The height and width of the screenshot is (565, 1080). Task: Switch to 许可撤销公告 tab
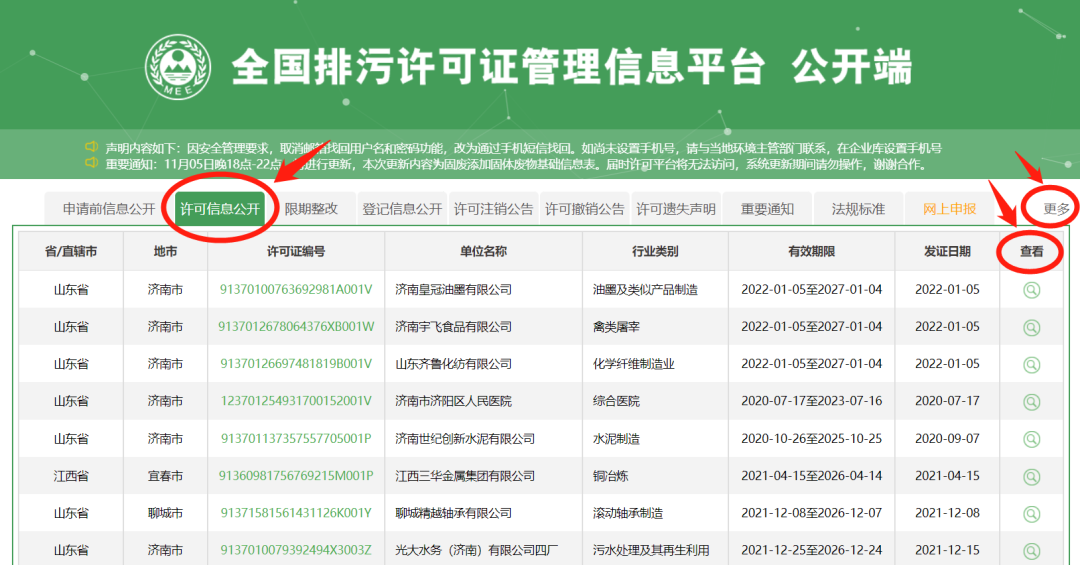(x=584, y=209)
